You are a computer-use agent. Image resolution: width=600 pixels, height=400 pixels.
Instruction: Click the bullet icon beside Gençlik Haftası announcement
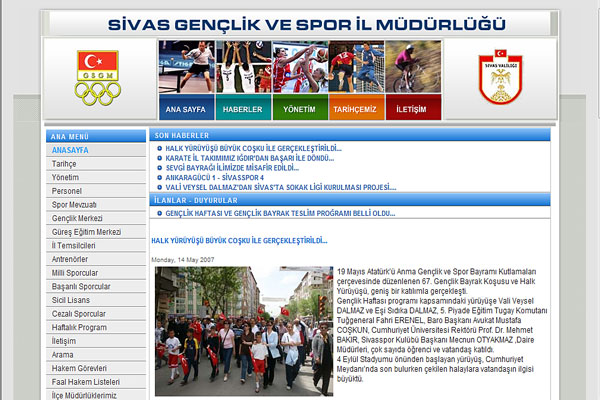tap(159, 213)
